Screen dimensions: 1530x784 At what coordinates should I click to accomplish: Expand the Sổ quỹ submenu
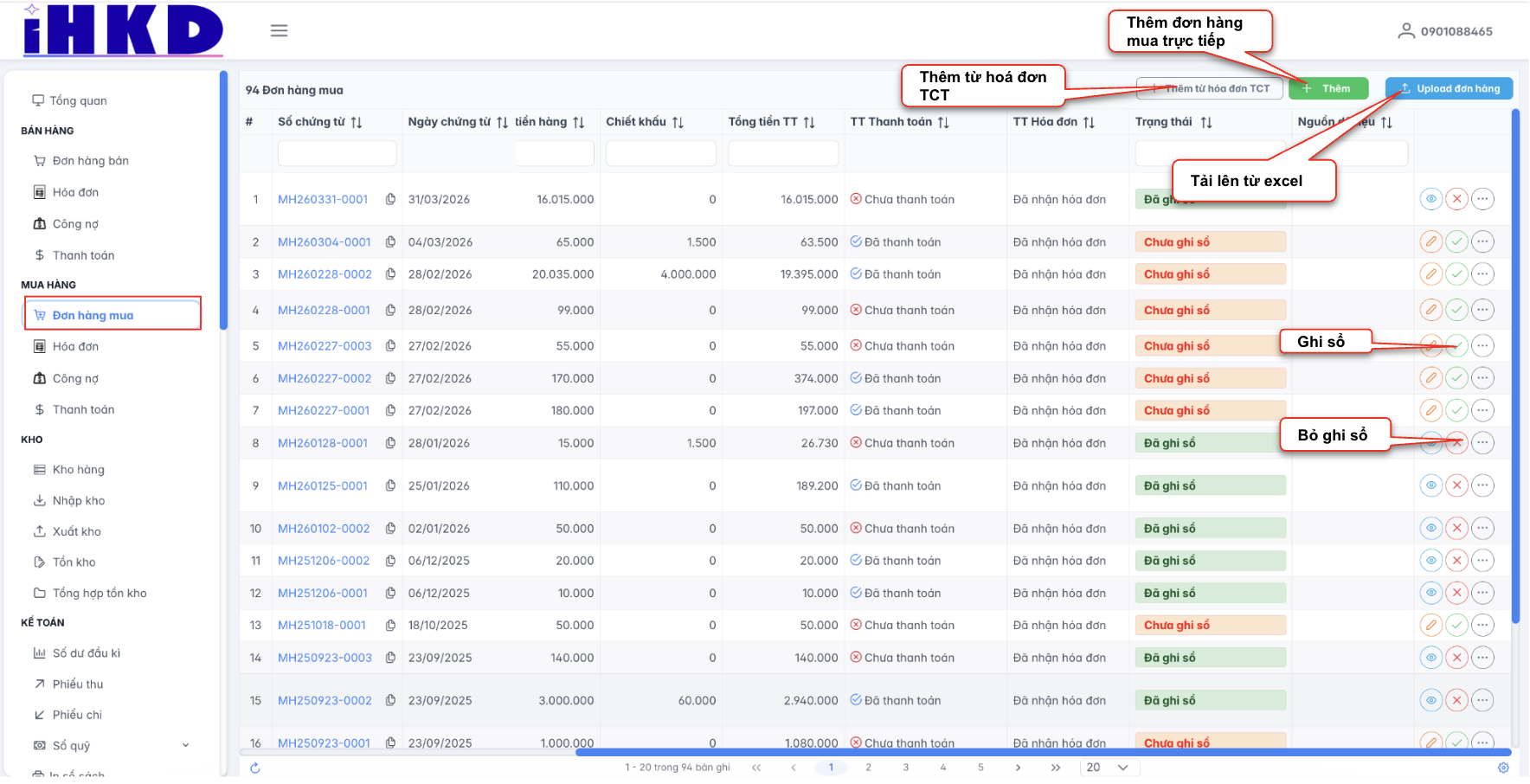pyautogui.click(x=185, y=745)
